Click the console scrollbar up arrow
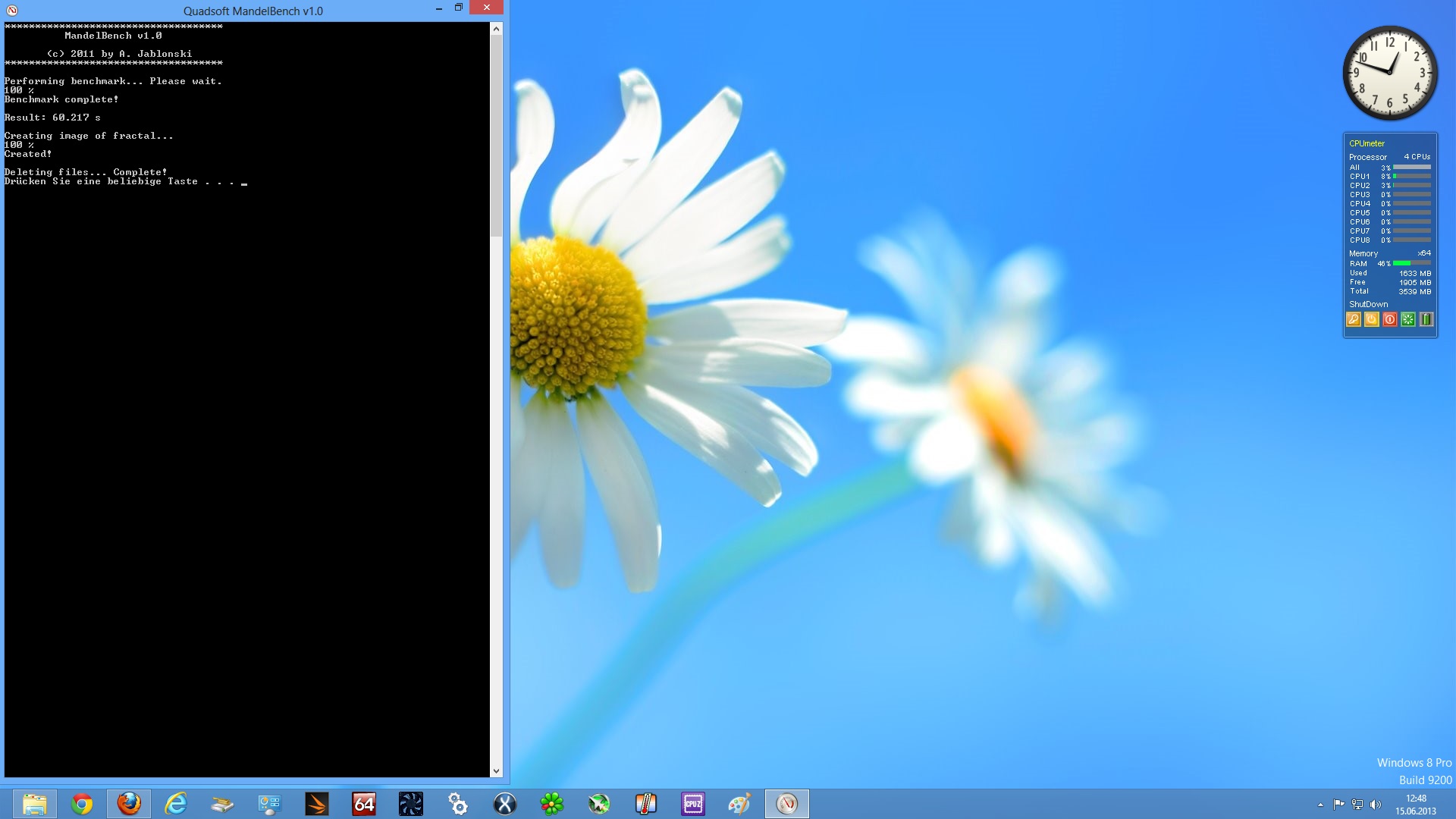 pos(496,29)
